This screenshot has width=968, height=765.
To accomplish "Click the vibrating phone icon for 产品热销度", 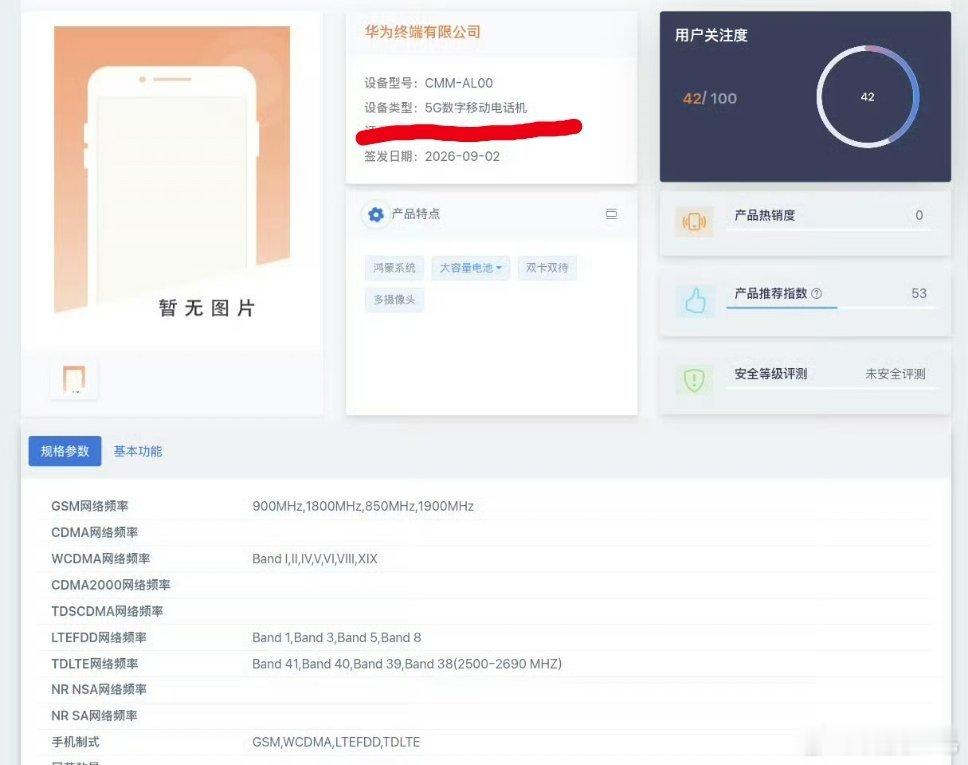I will (x=695, y=222).
